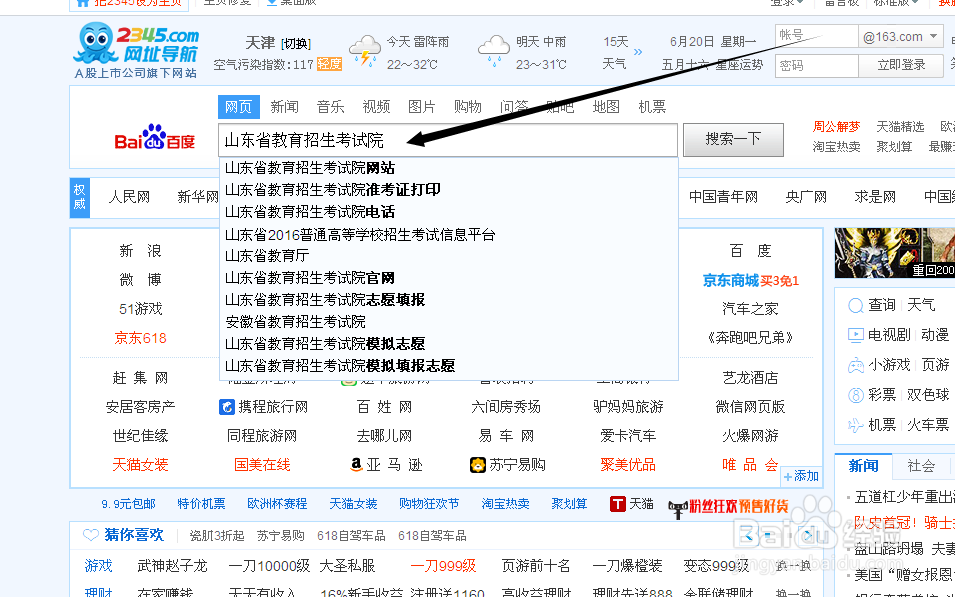Open the 中国青年网 link

pos(724,197)
